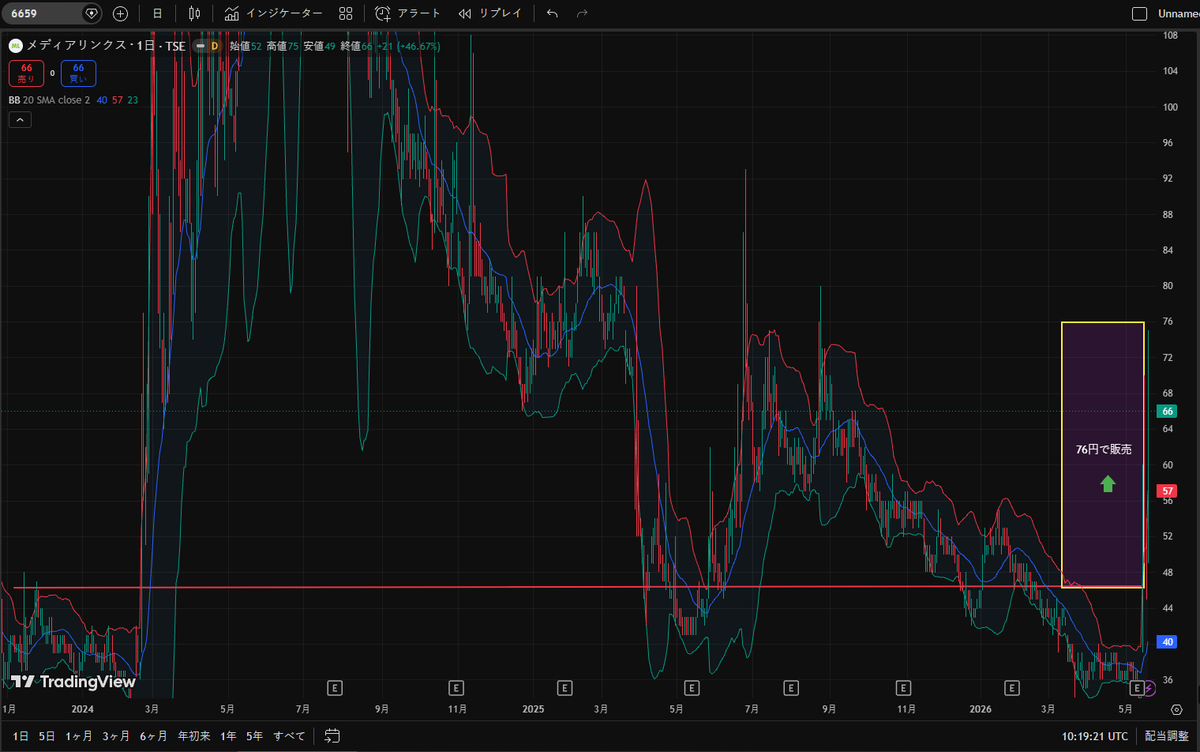This screenshot has height=752, width=1200.
Task: Click the 108 price on scale
Action: (x=1170, y=35)
